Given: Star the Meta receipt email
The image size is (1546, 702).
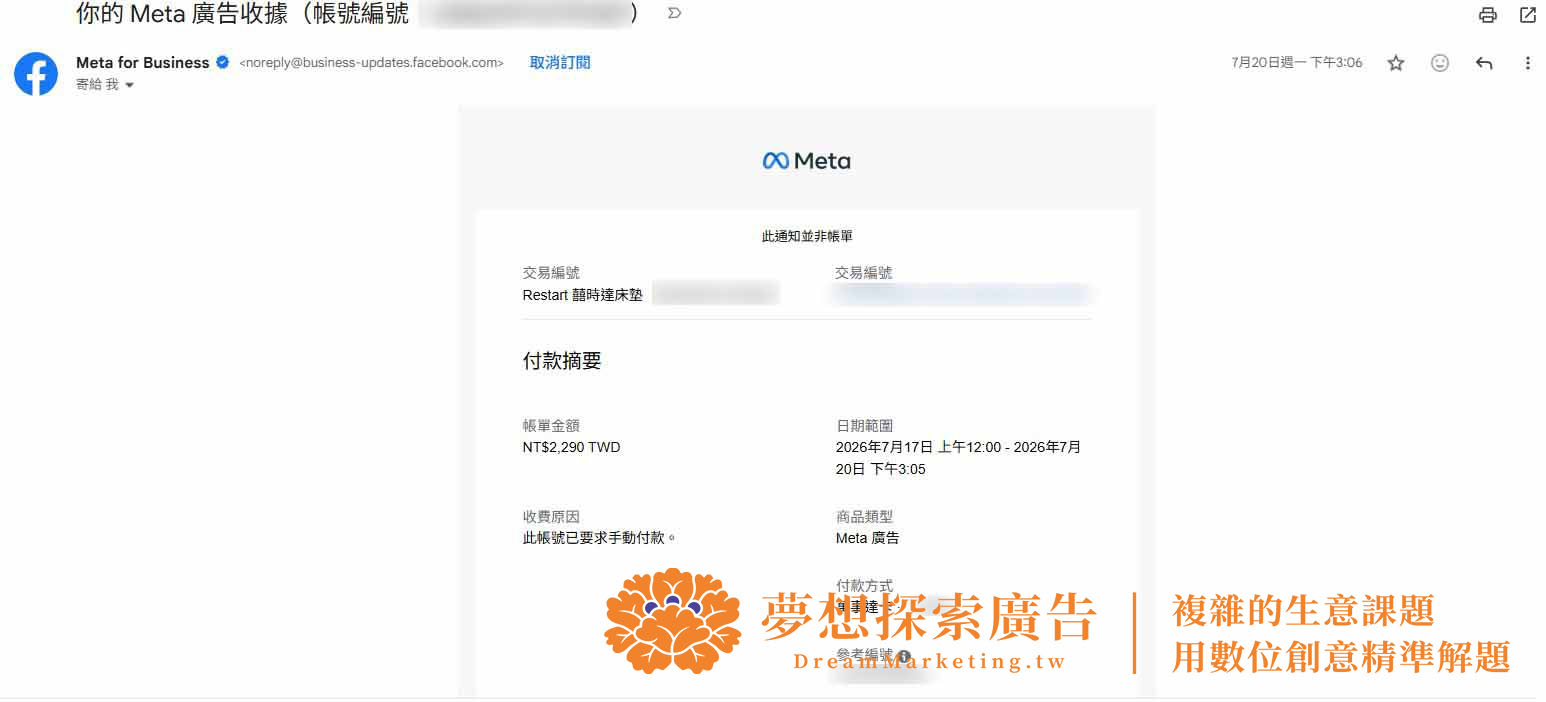Looking at the screenshot, I should point(1396,63).
